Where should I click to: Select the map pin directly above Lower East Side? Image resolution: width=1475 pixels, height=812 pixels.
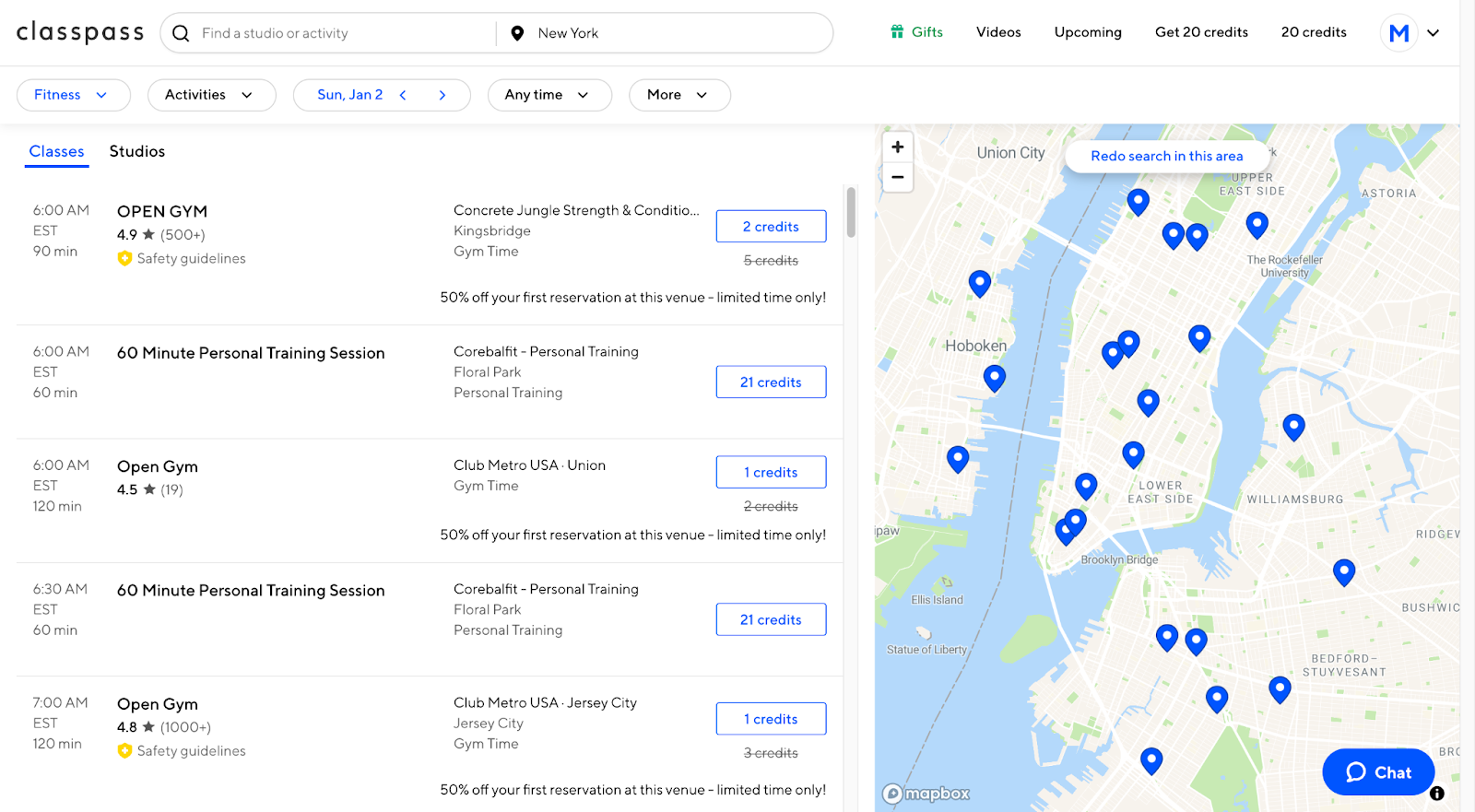click(x=1133, y=454)
